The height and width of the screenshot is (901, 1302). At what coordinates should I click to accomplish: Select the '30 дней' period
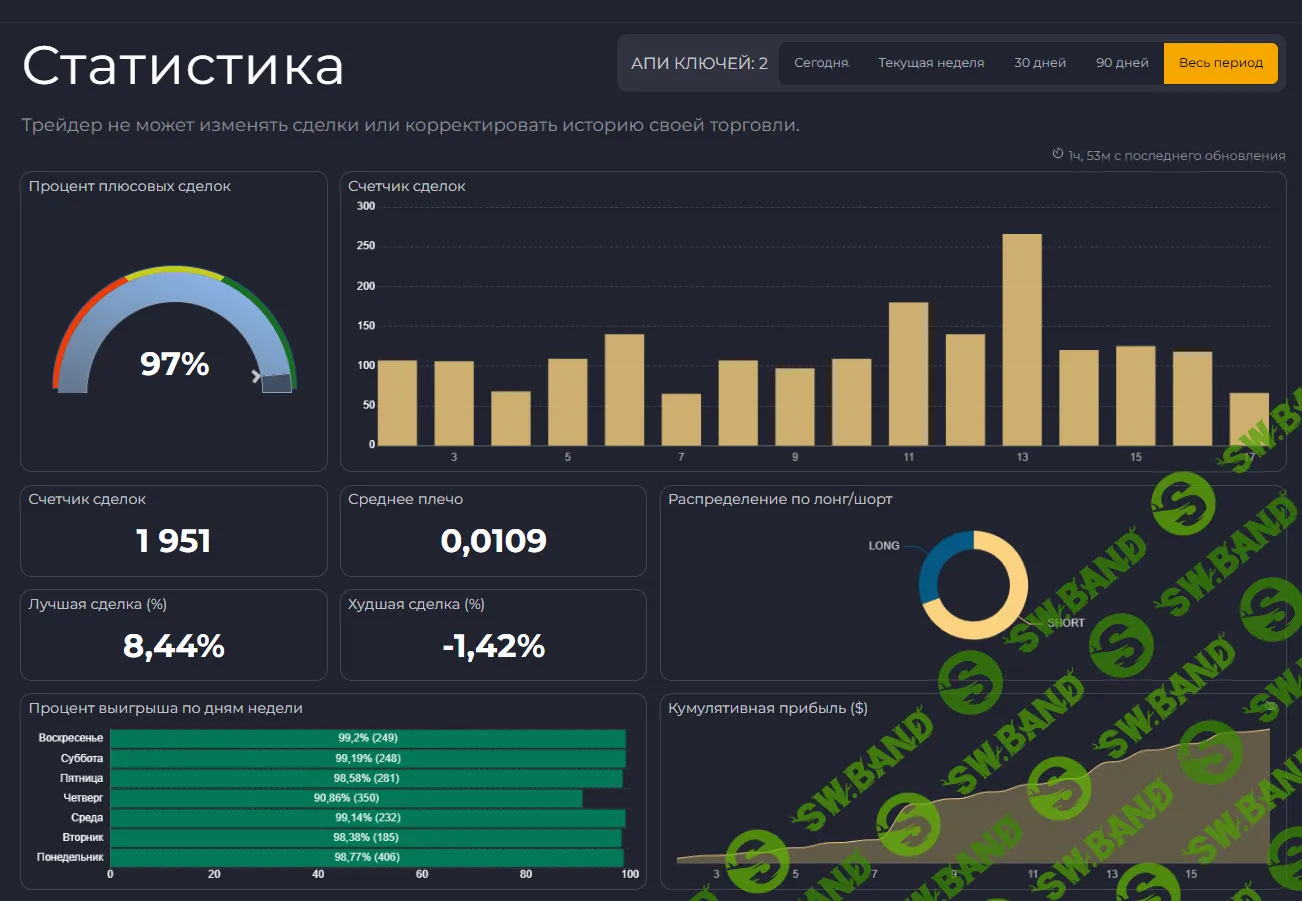1039,62
